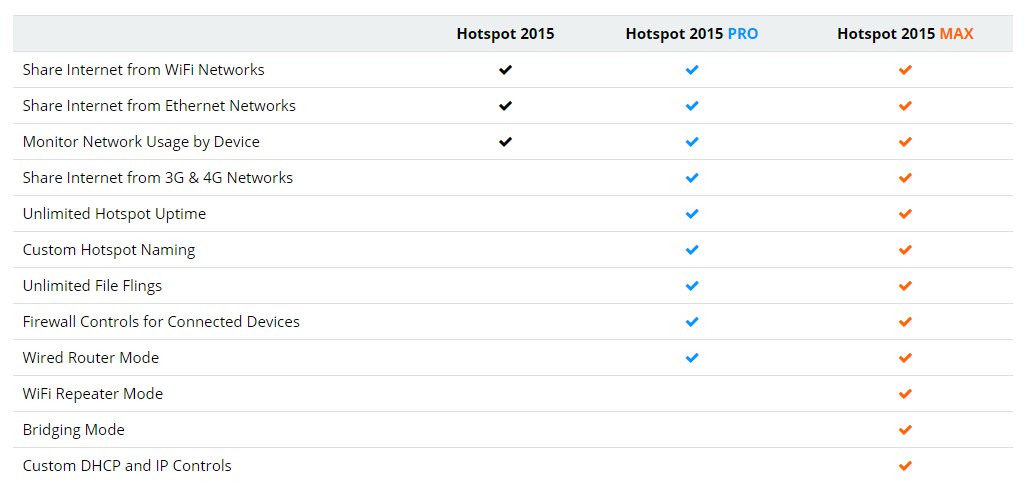Click 'Bridging Mode' label
Image resolution: width=1028 pixels, height=494 pixels.
coord(73,431)
